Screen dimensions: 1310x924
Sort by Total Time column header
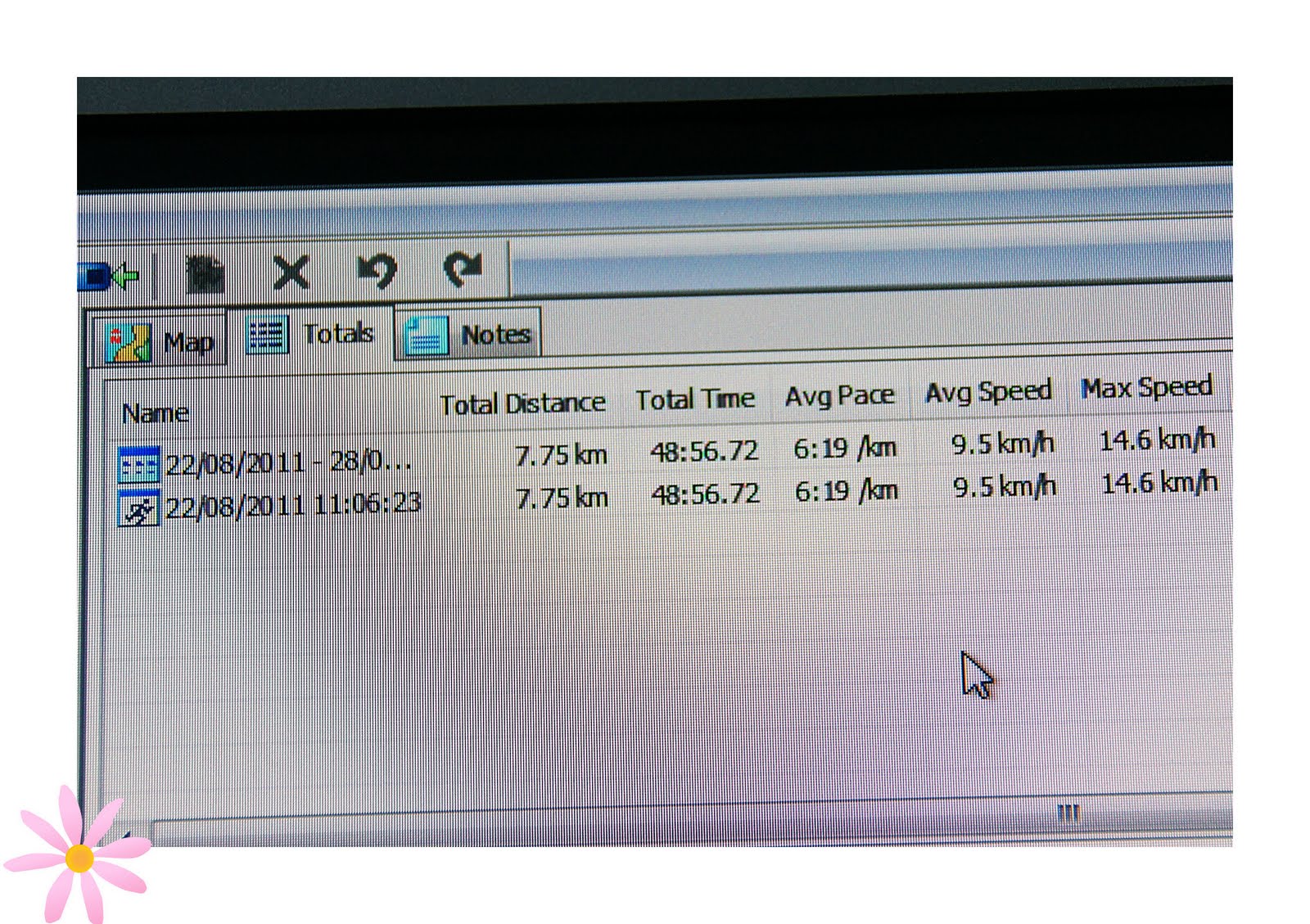coord(695,399)
